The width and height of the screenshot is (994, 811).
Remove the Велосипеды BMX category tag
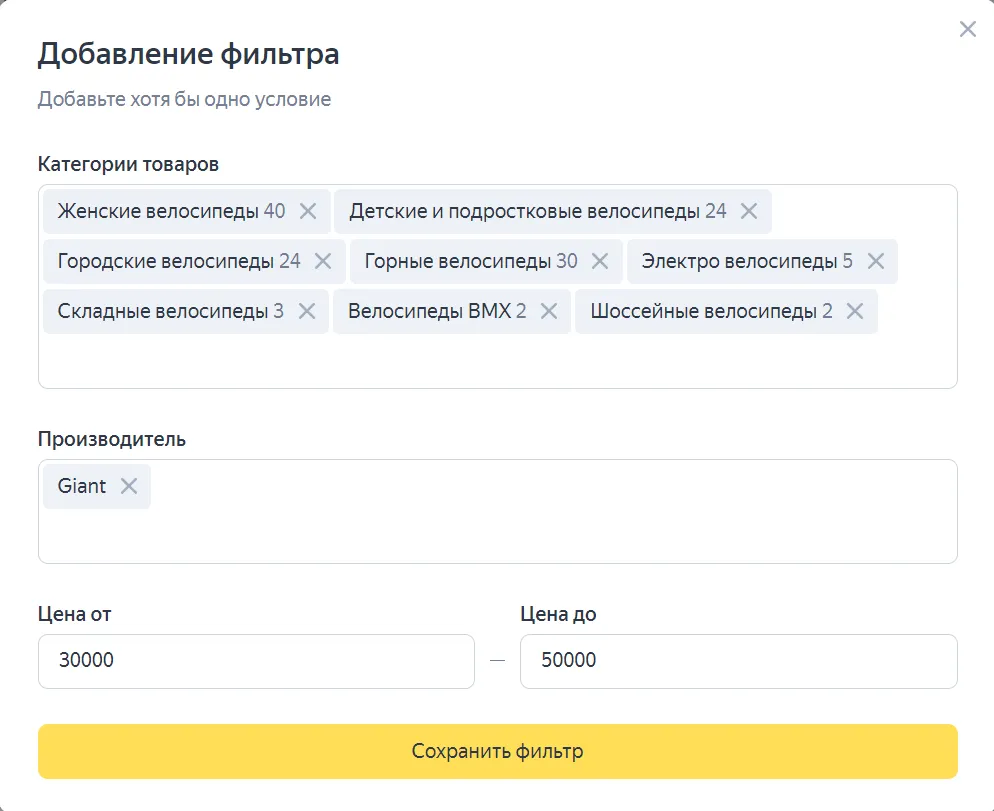pyautogui.click(x=549, y=311)
